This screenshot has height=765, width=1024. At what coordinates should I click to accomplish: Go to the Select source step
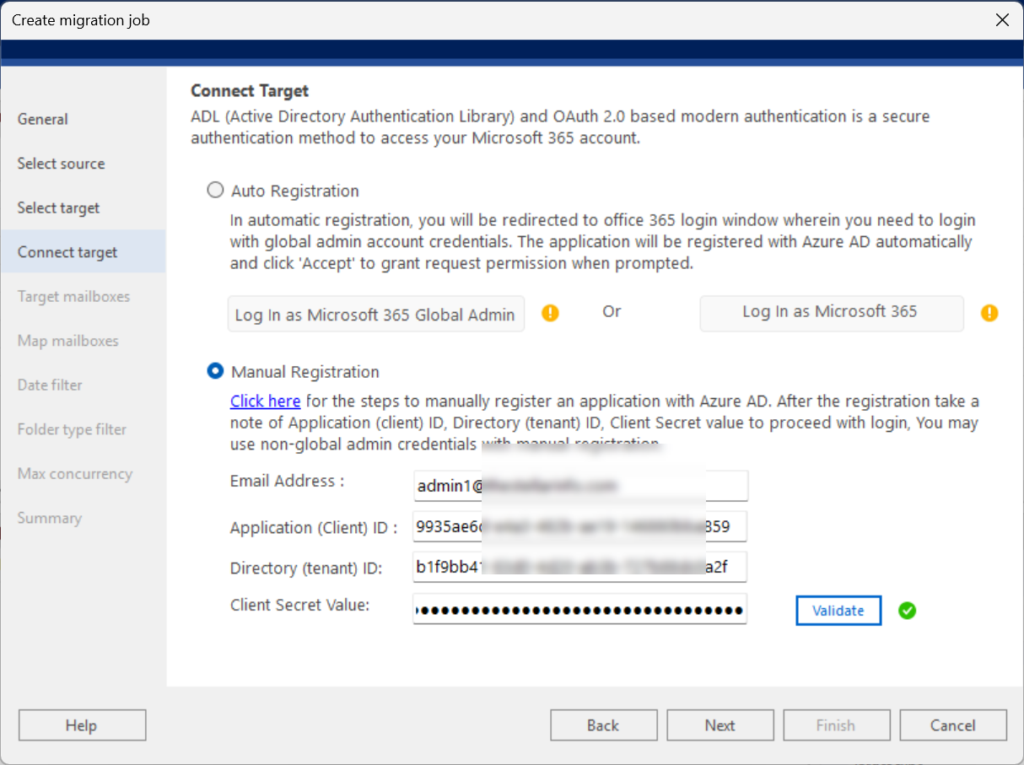point(61,164)
